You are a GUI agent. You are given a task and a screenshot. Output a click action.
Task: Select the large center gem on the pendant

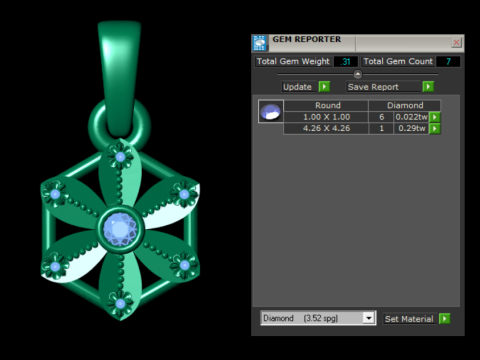click(120, 229)
